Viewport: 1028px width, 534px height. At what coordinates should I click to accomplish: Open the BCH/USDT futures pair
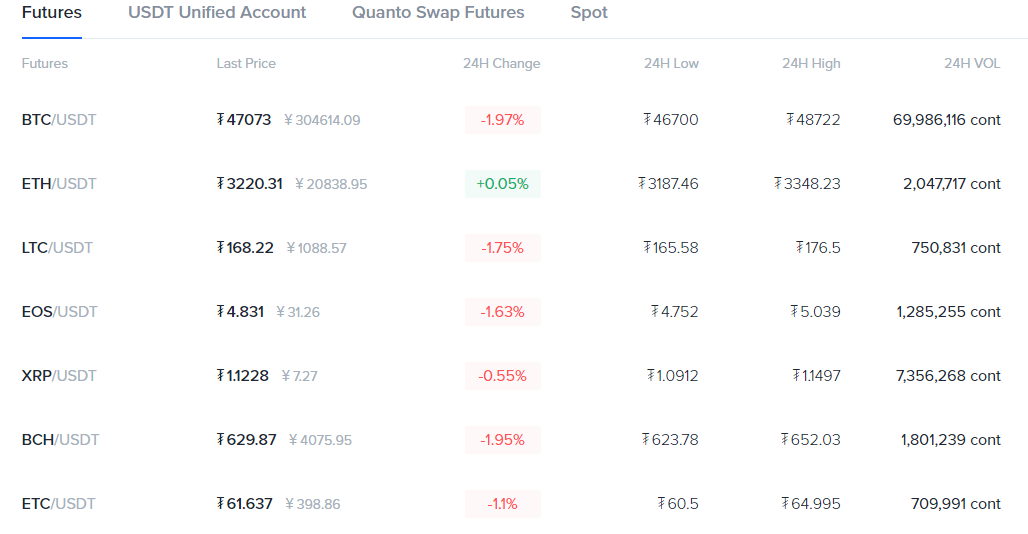pos(61,440)
